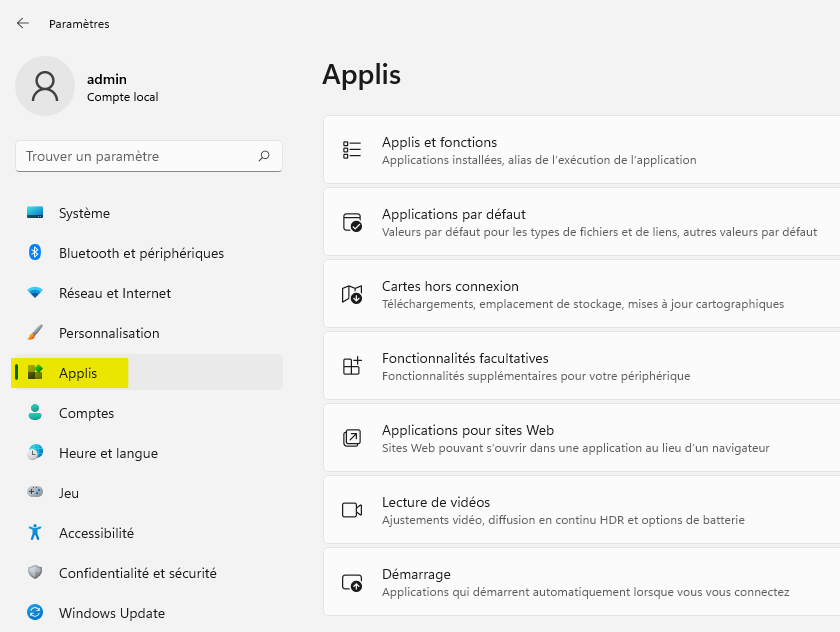
Task: Open the Système settings category
Action: point(84,213)
